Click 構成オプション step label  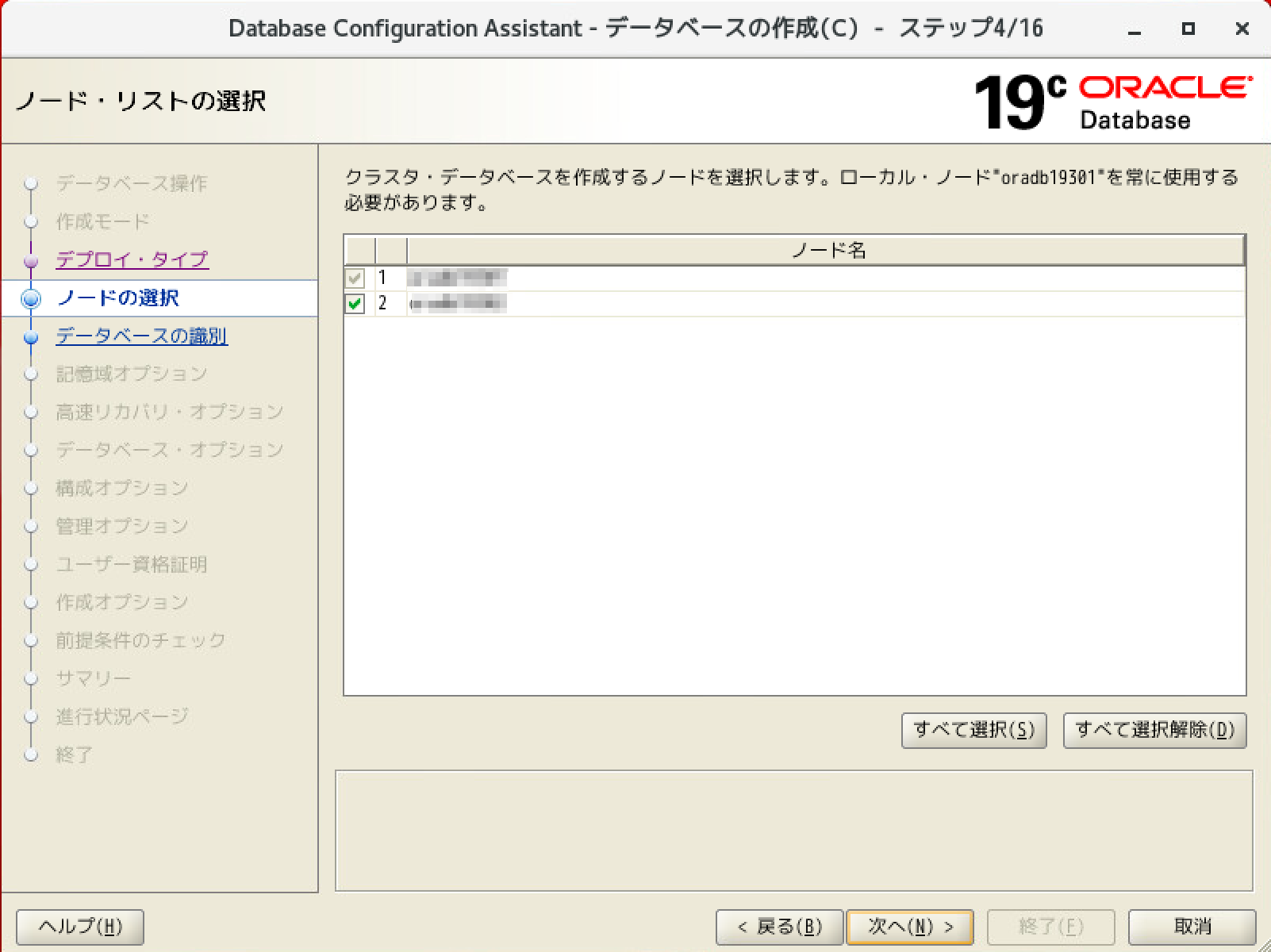pos(122,488)
